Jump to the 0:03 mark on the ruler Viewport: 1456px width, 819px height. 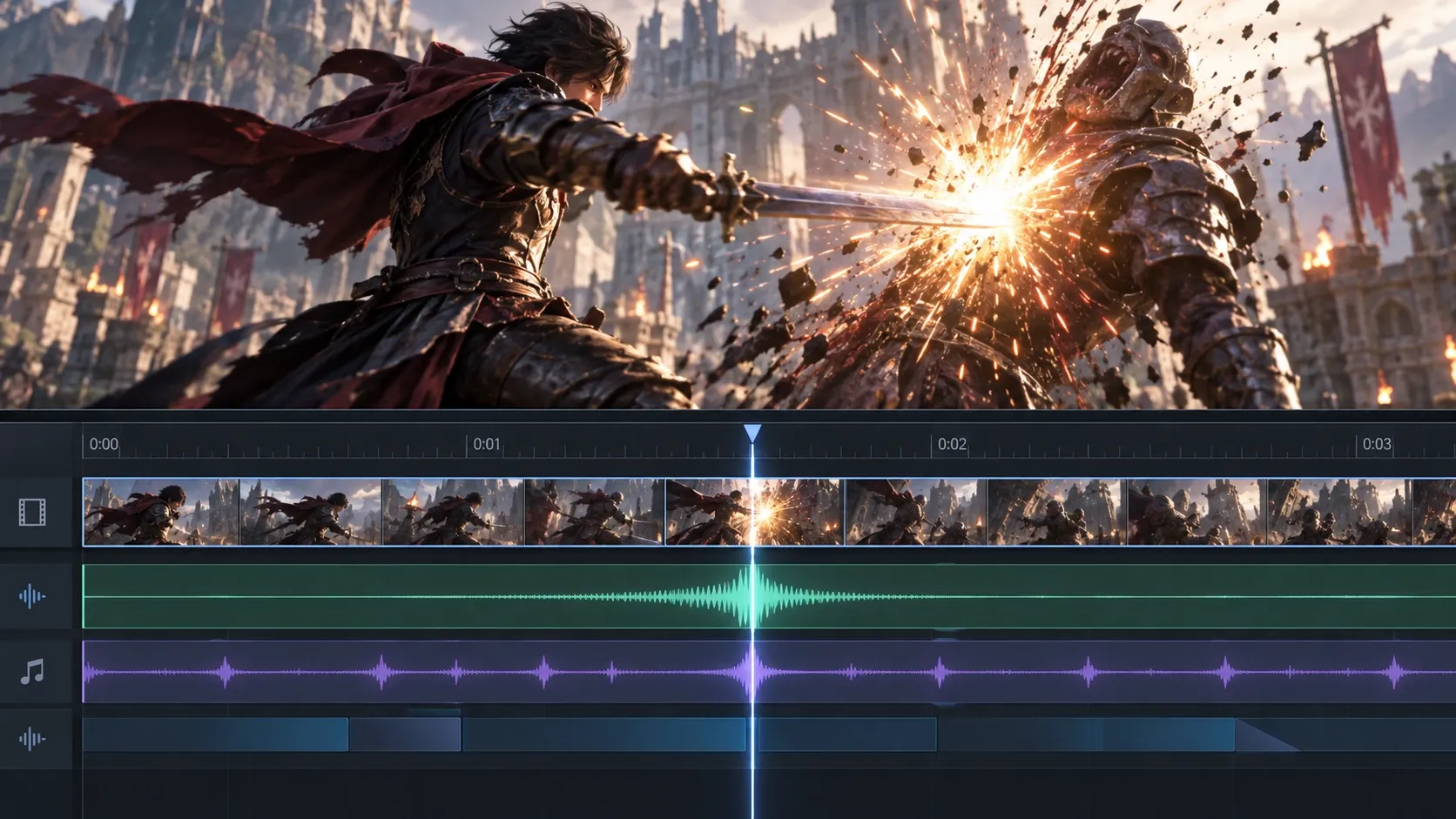(x=1377, y=444)
